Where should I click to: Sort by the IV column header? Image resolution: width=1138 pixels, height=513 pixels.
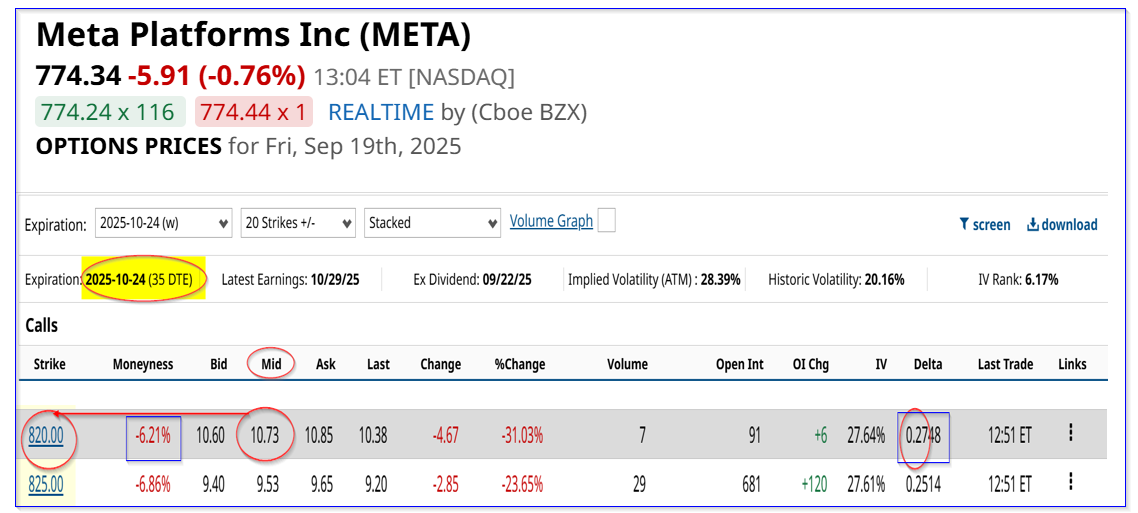[x=880, y=364]
